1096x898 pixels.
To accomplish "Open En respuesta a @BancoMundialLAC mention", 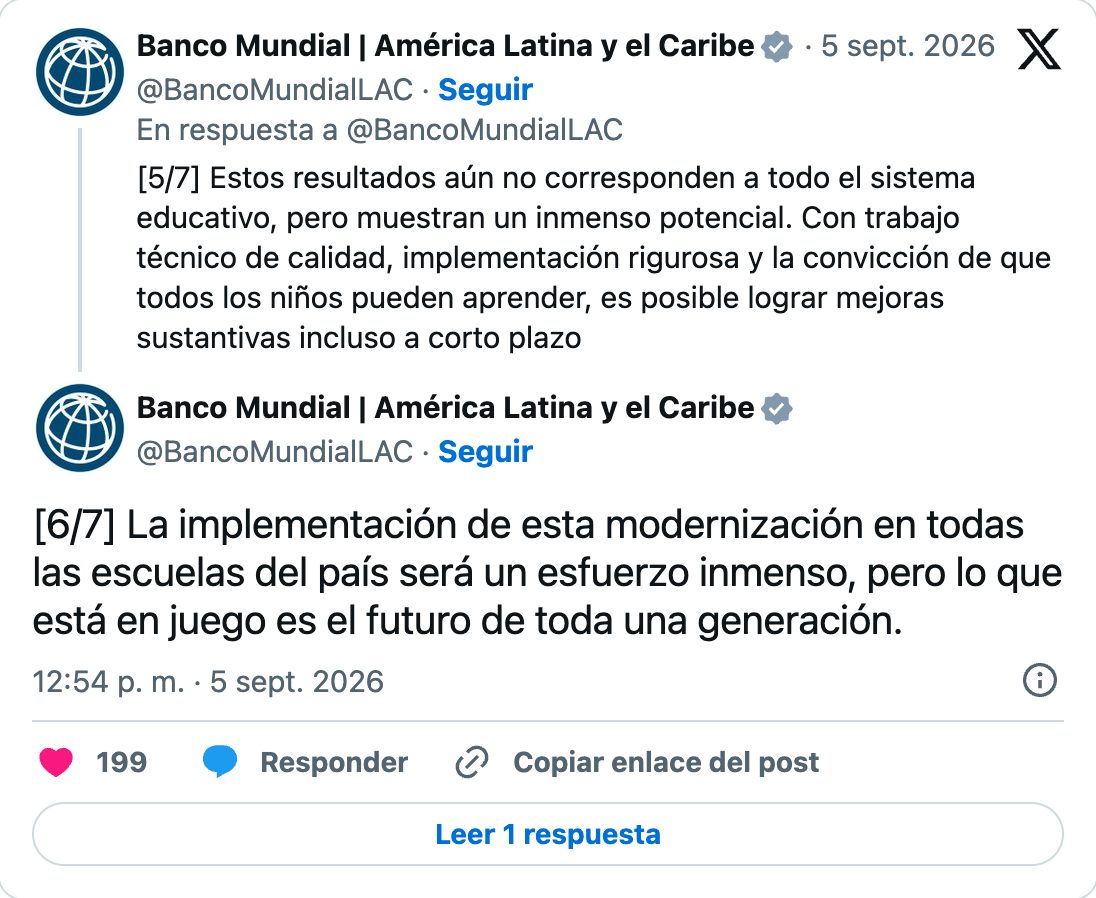I will coord(484,130).
